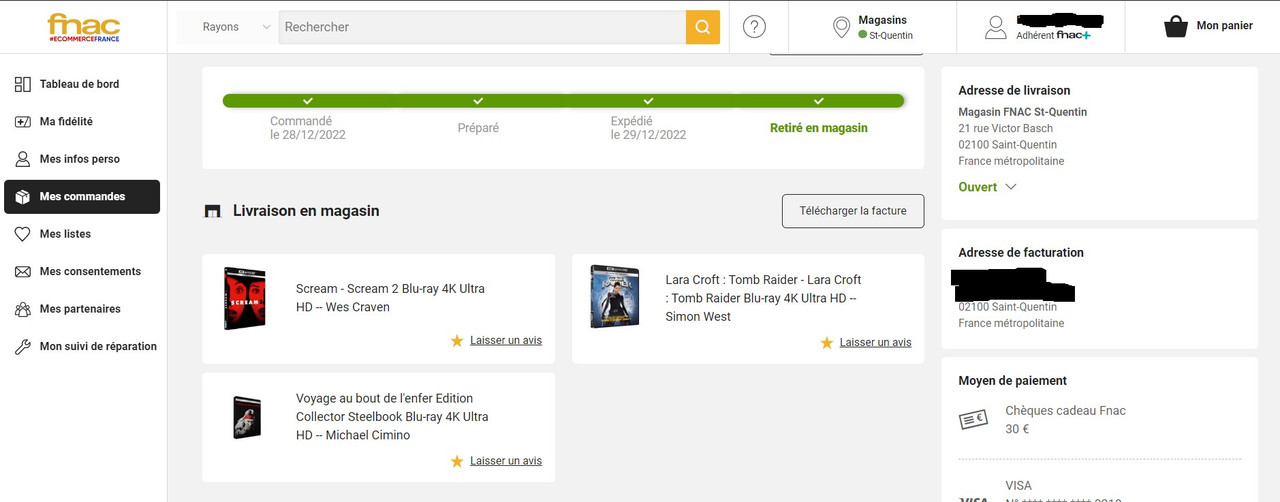Screen dimensions: 1280x502
Task: Select Mes commandes in sidebar
Action: (x=82, y=196)
